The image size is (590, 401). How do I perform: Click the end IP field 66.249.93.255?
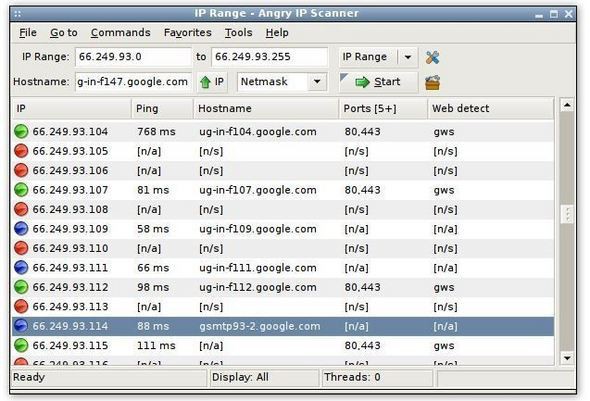coord(269,57)
